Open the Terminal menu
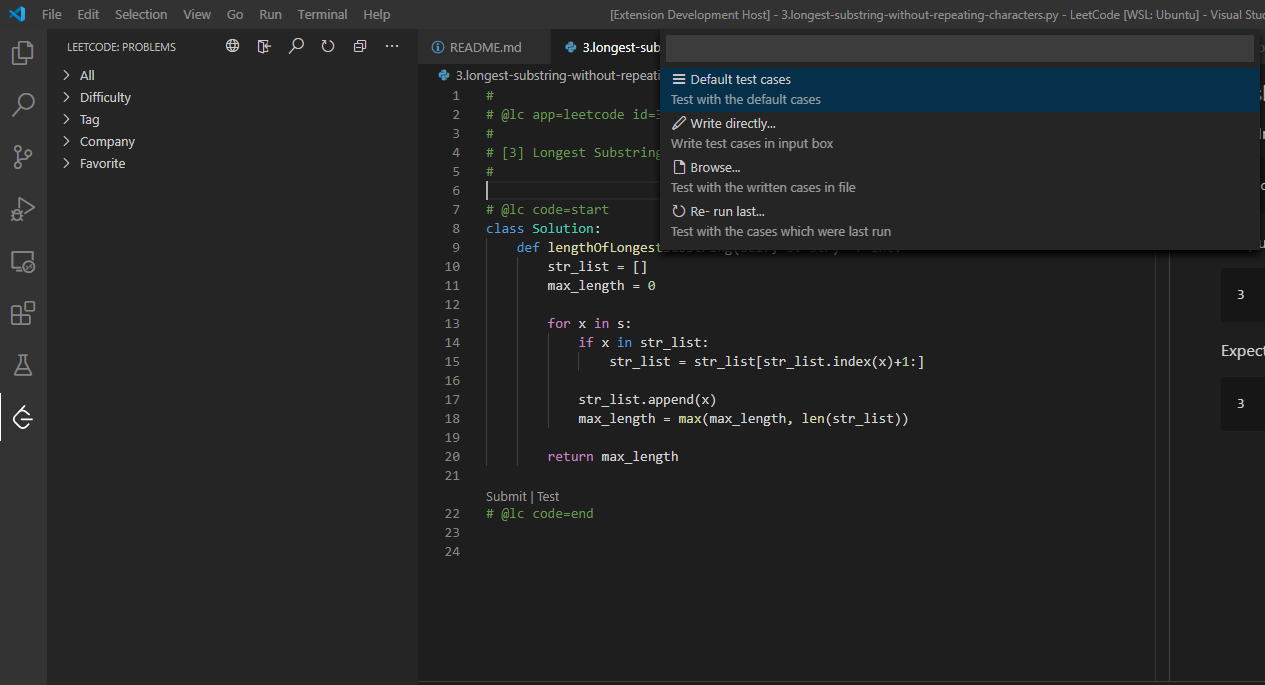 pos(323,14)
